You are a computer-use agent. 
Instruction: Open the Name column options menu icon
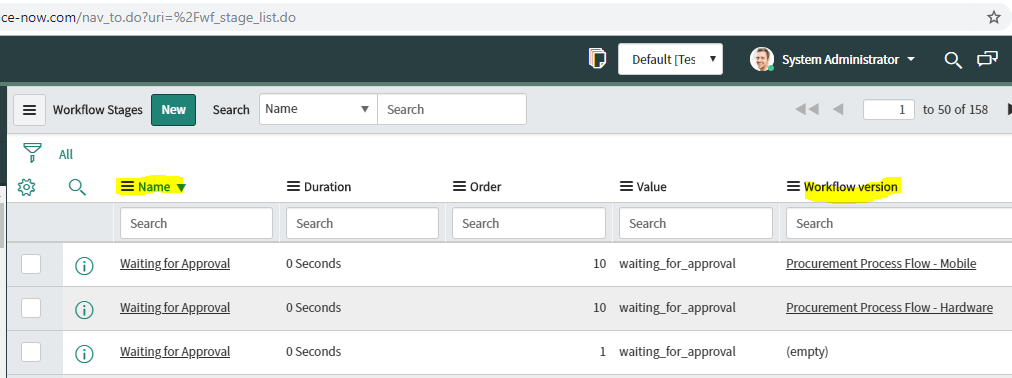coord(127,186)
